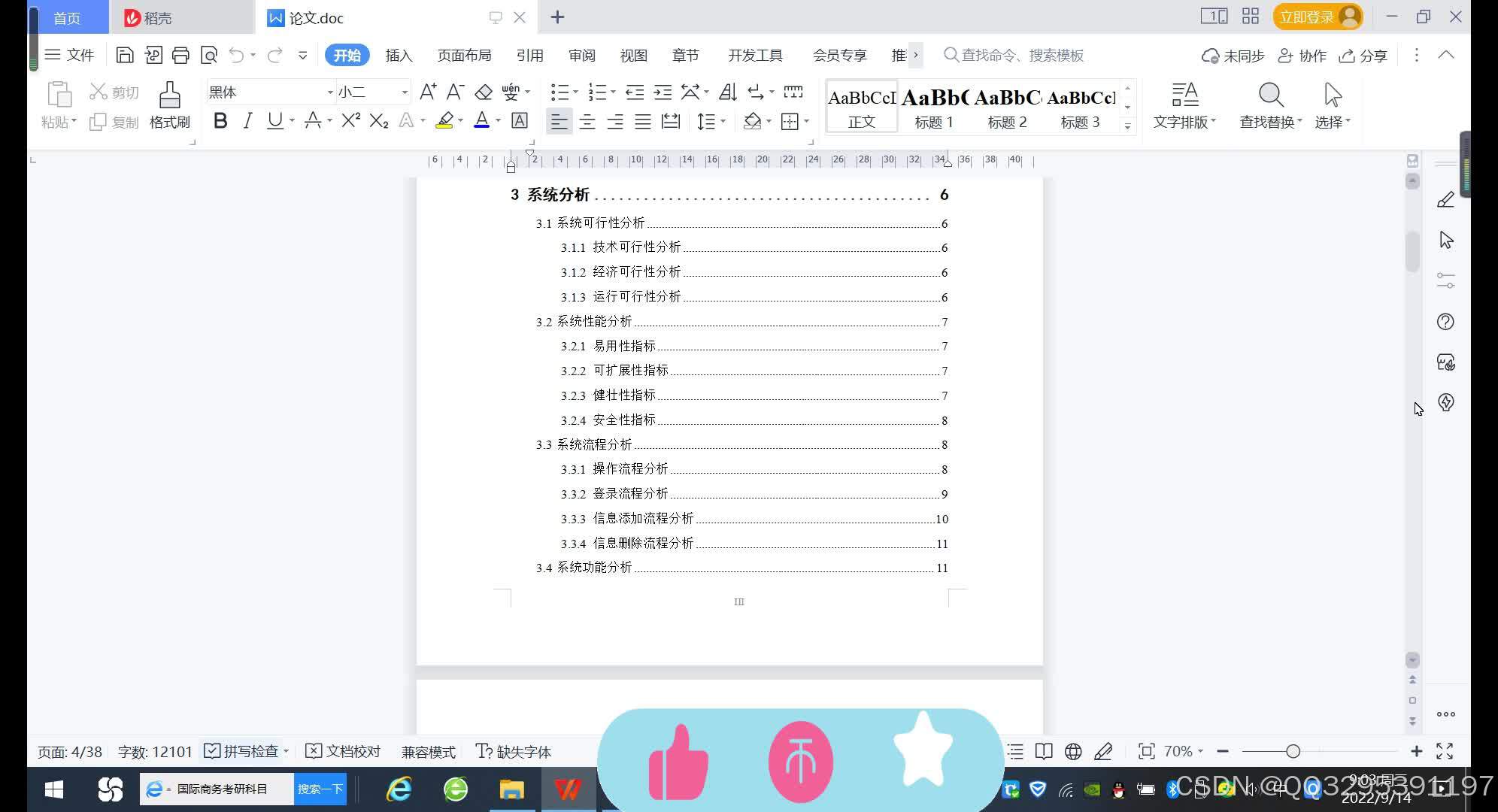Apply superscript X² formatting

coord(350,120)
